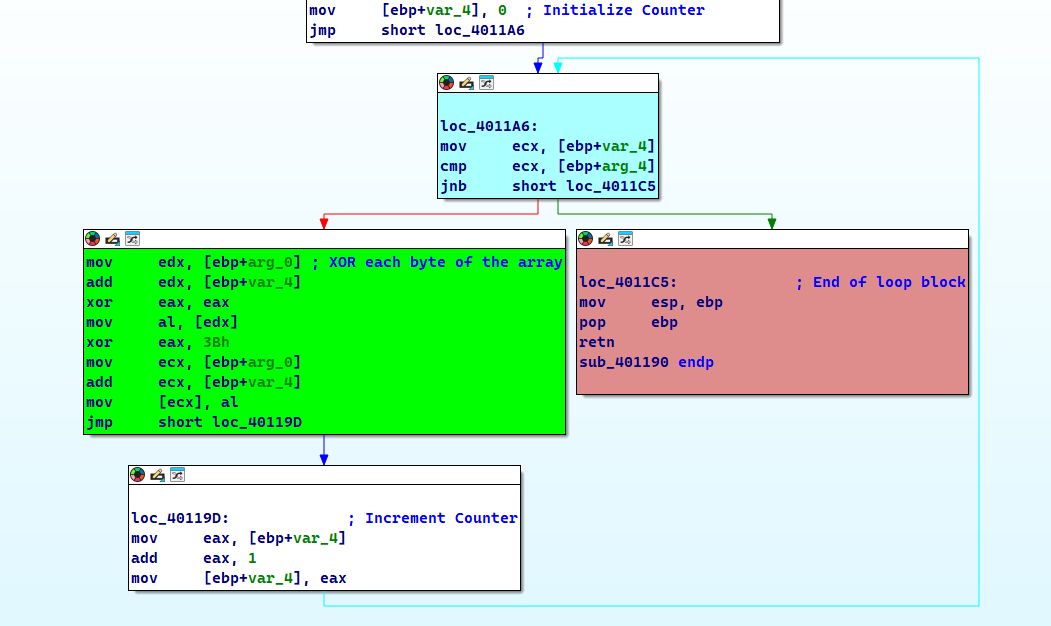Click the pencil edit icon on the loc_40119D node
1051x626 pixels.
(x=157, y=475)
